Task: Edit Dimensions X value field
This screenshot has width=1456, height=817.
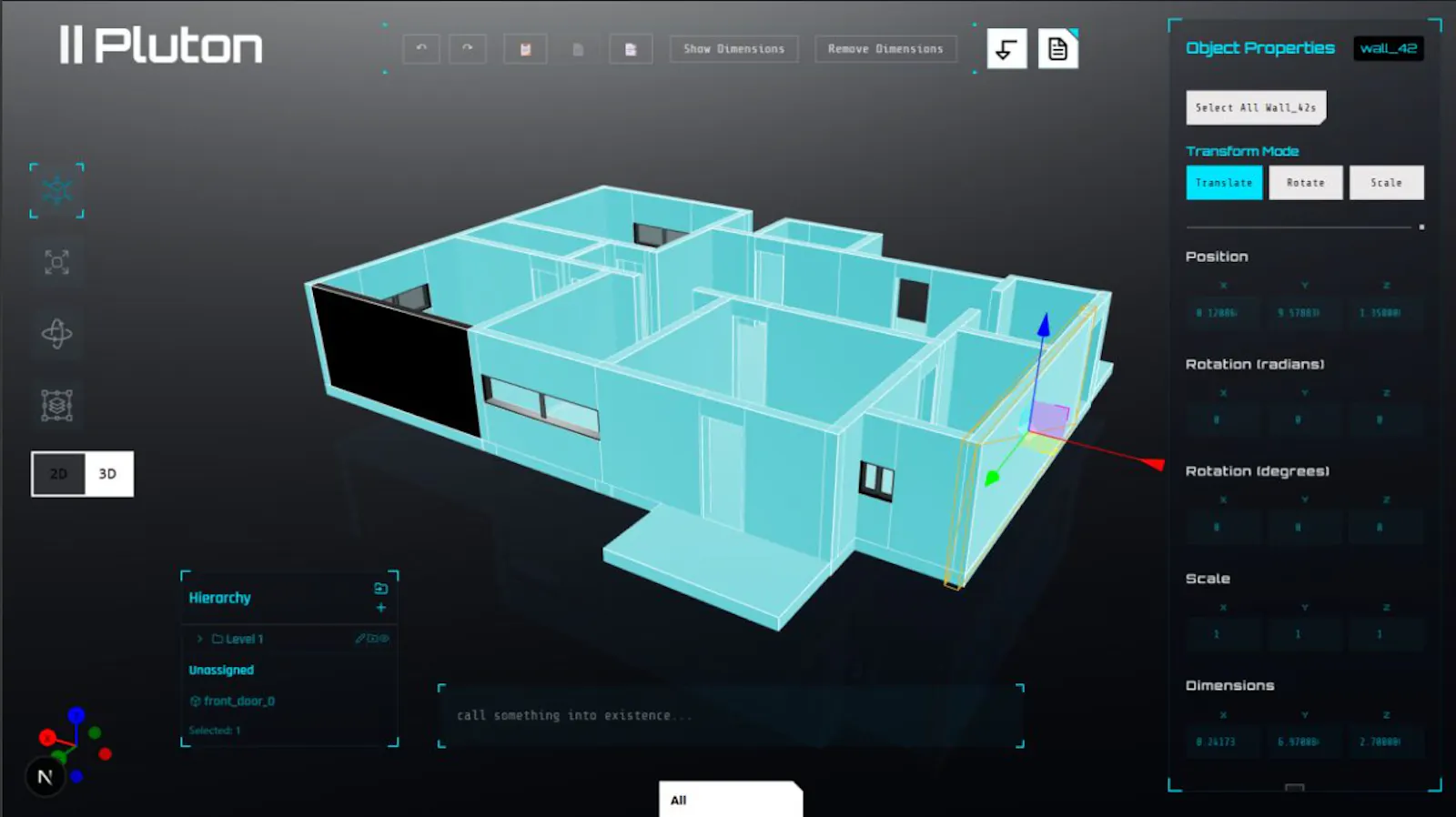Action: (1223, 742)
